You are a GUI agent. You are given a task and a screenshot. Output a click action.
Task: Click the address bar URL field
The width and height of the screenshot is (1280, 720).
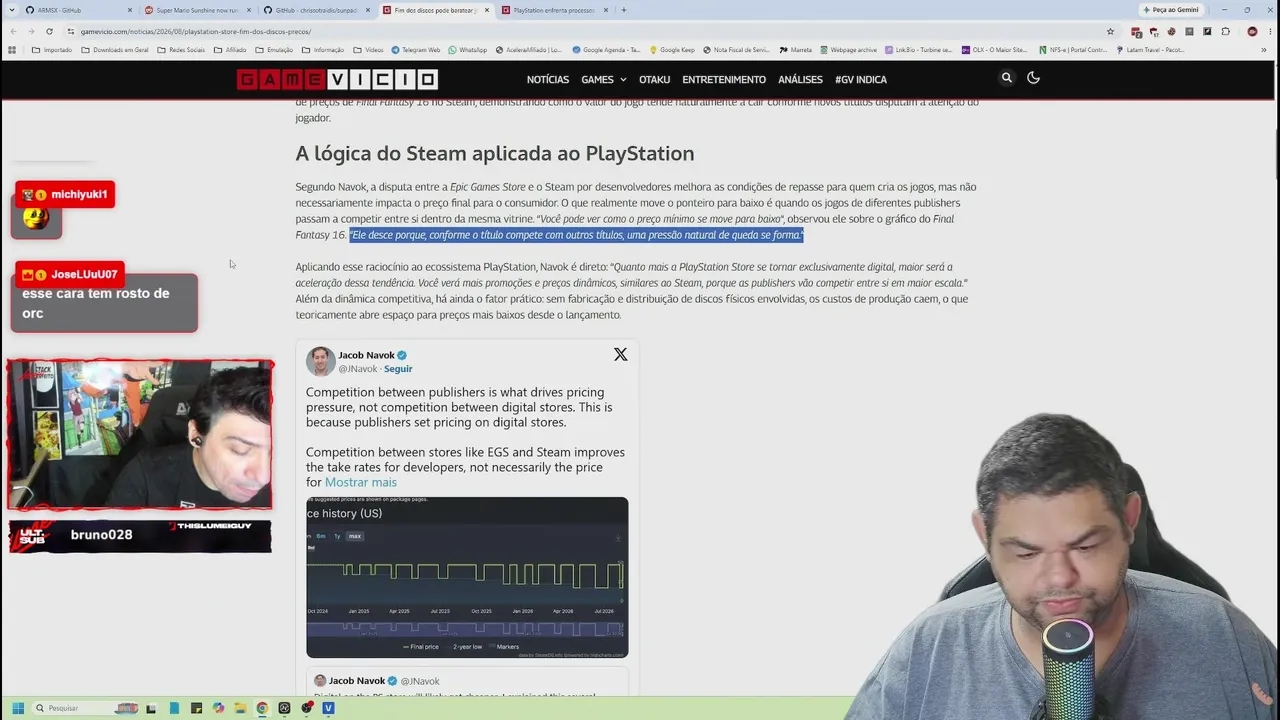[x=590, y=31]
